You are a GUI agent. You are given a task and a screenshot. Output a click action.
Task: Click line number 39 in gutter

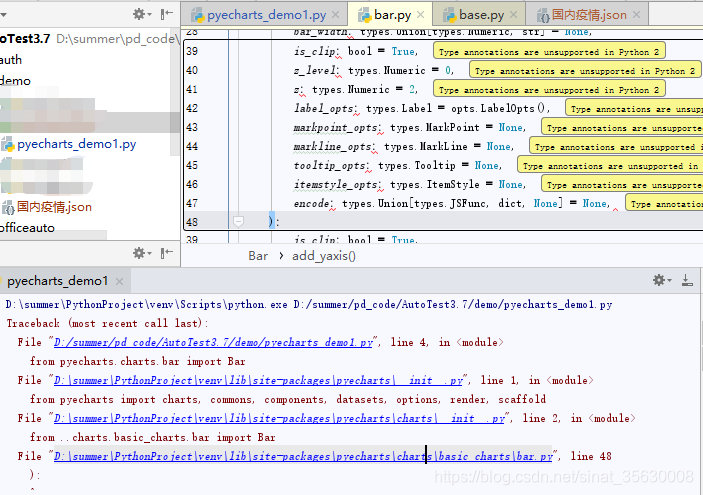point(192,51)
